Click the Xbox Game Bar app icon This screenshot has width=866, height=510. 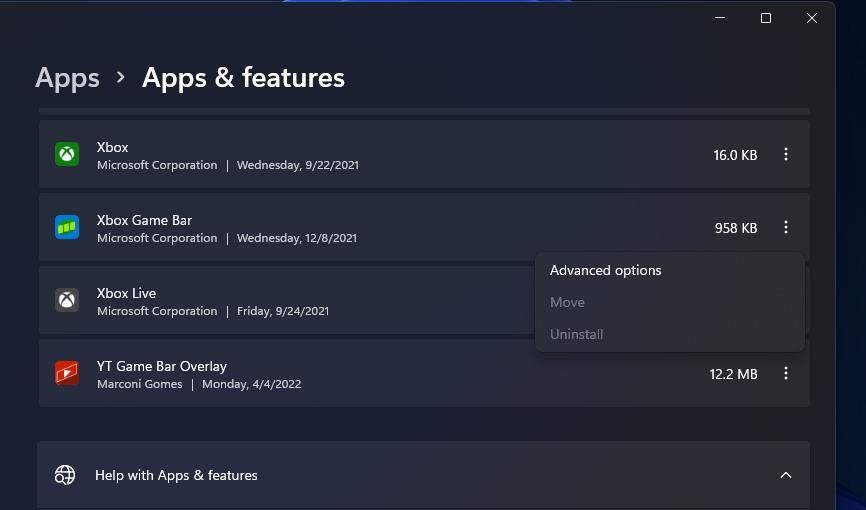tap(67, 227)
